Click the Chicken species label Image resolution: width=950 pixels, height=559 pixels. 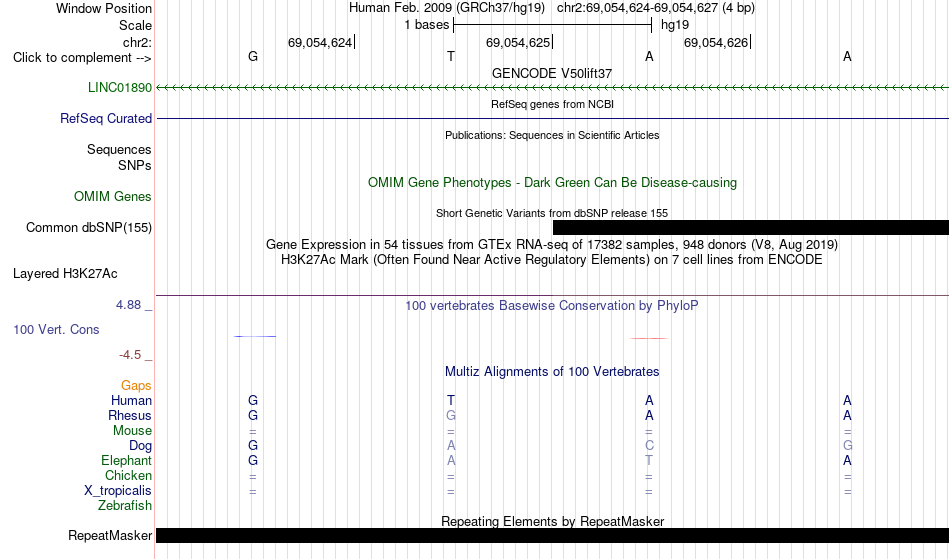click(x=128, y=475)
